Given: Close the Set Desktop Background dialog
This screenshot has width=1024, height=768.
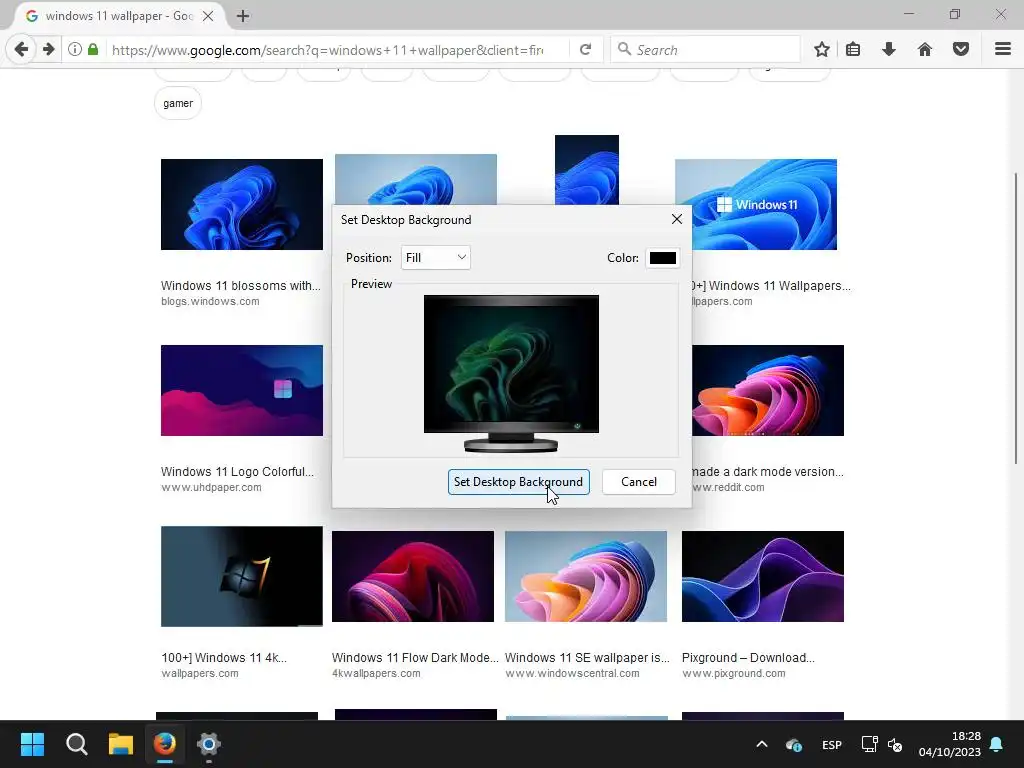Looking at the screenshot, I should pos(677,219).
